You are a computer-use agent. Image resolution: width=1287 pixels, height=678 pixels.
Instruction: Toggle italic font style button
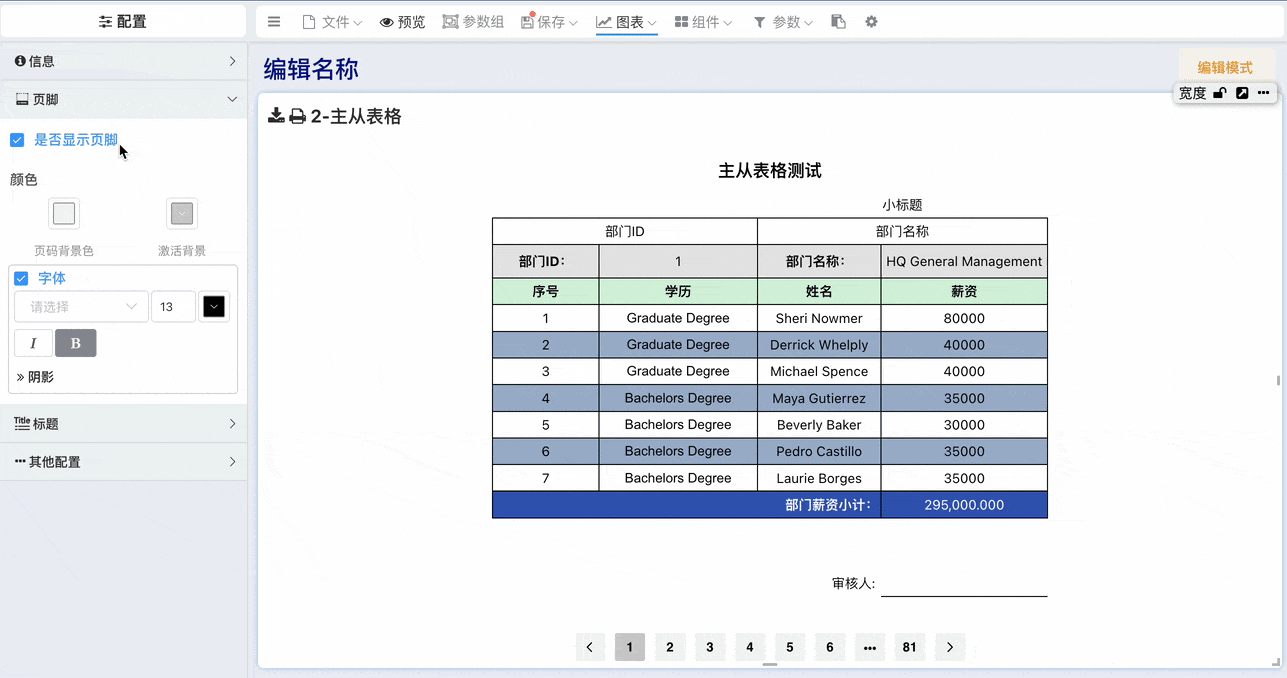click(33, 343)
